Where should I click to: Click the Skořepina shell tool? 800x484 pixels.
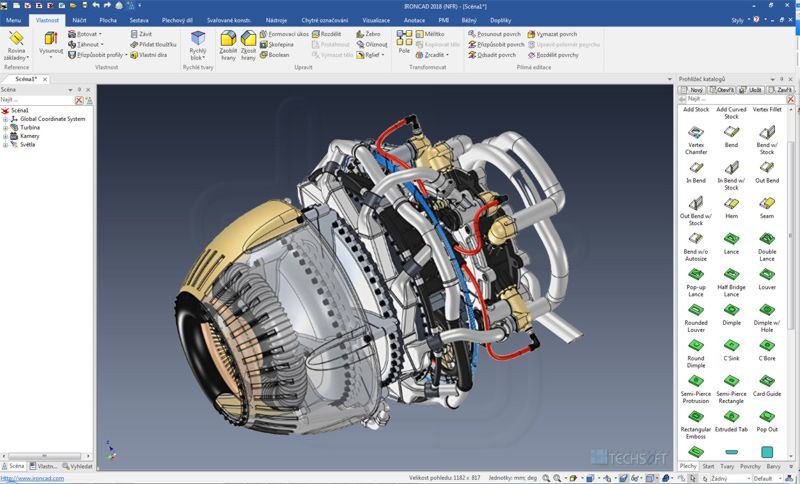pos(277,44)
